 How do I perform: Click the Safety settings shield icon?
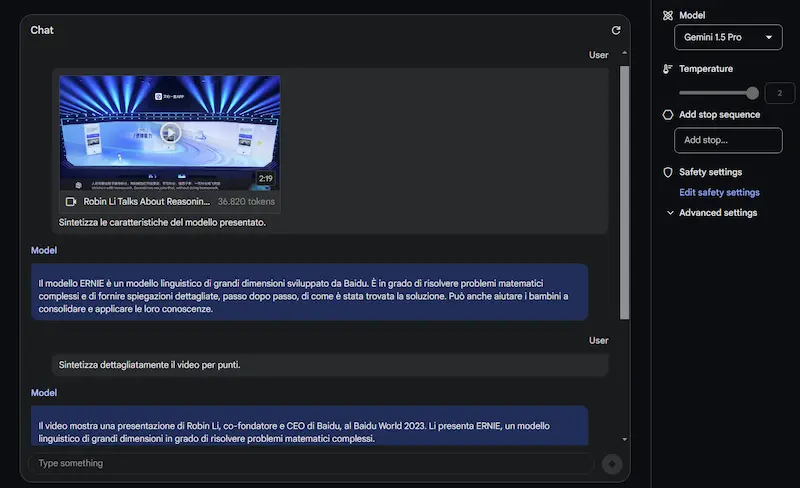(x=667, y=173)
